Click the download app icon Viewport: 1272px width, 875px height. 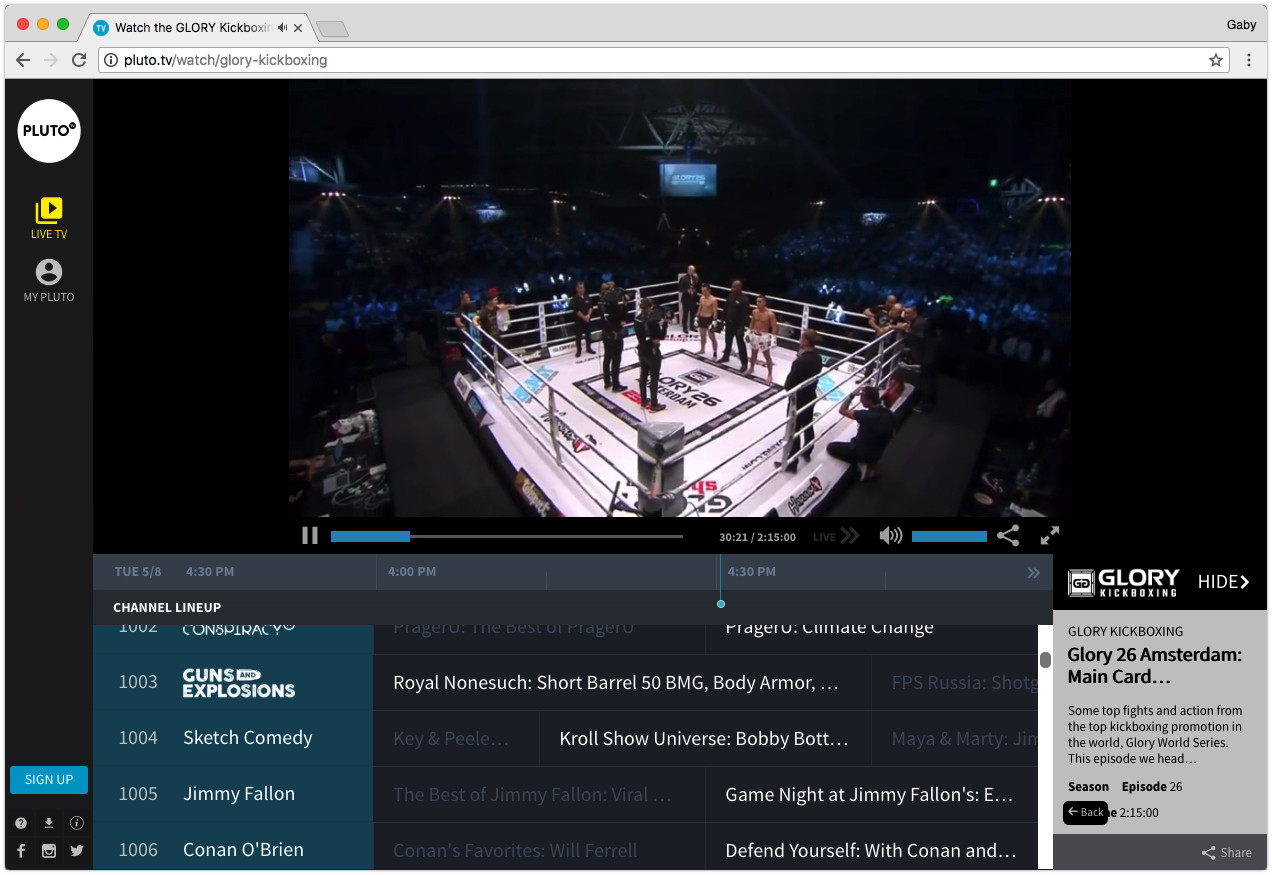(x=48, y=822)
